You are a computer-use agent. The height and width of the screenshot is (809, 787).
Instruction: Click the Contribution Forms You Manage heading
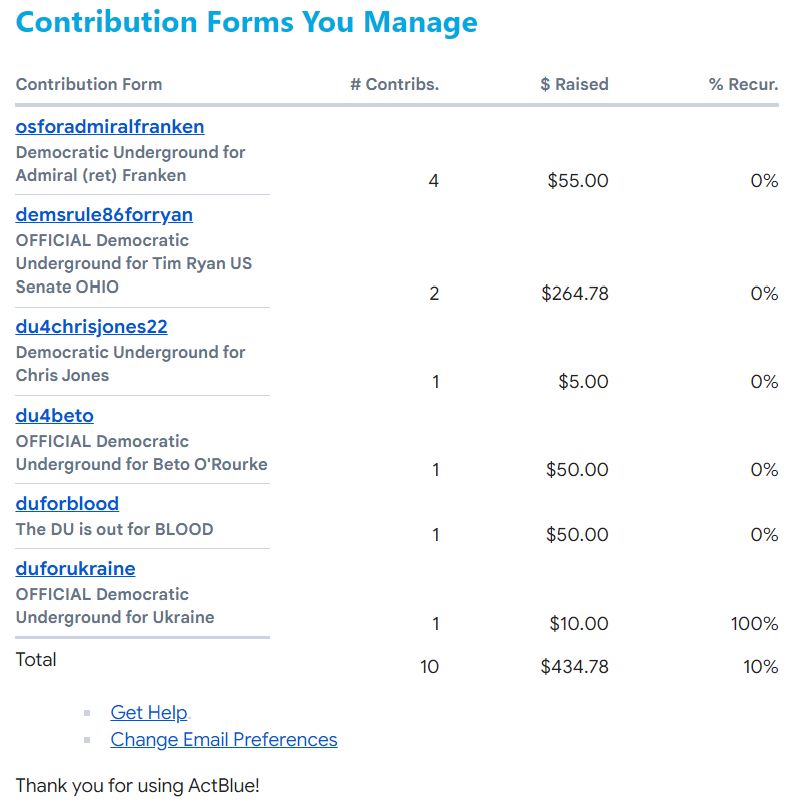pos(247,22)
